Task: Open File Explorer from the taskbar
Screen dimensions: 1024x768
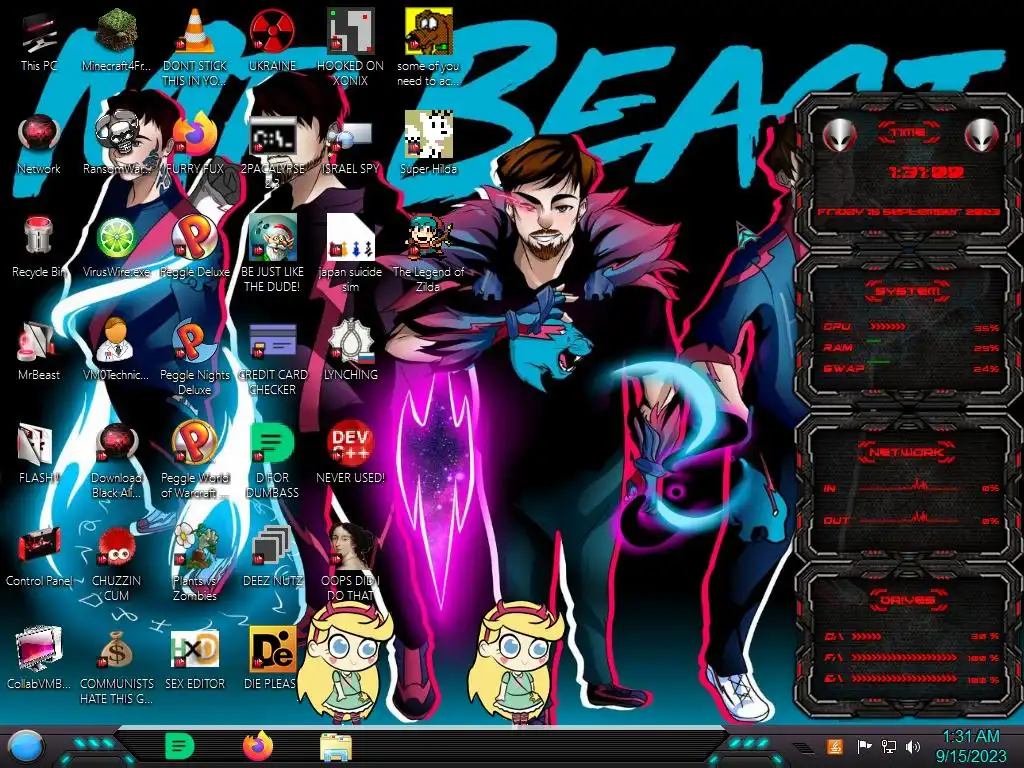Action: pyautogui.click(x=336, y=747)
